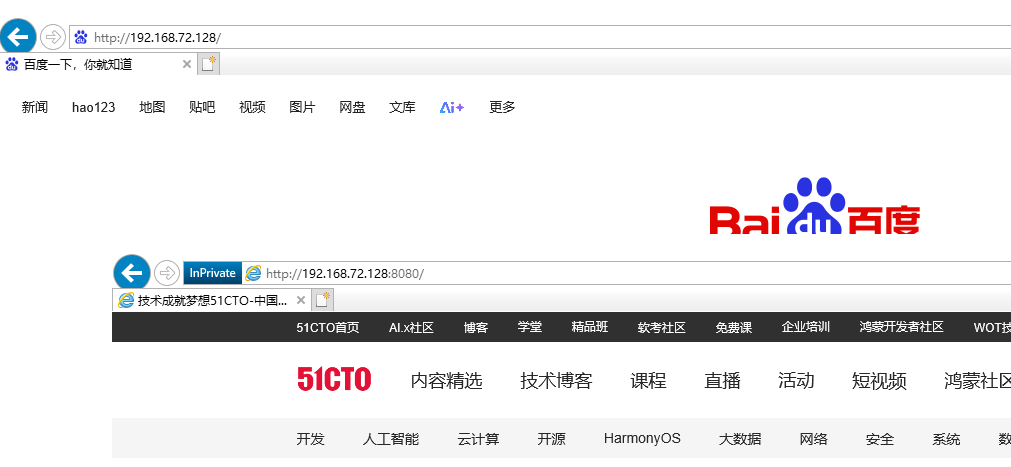Expand the 更多 menu on Baidu
Image resolution: width=1011 pixels, height=467 pixels.
[x=502, y=108]
